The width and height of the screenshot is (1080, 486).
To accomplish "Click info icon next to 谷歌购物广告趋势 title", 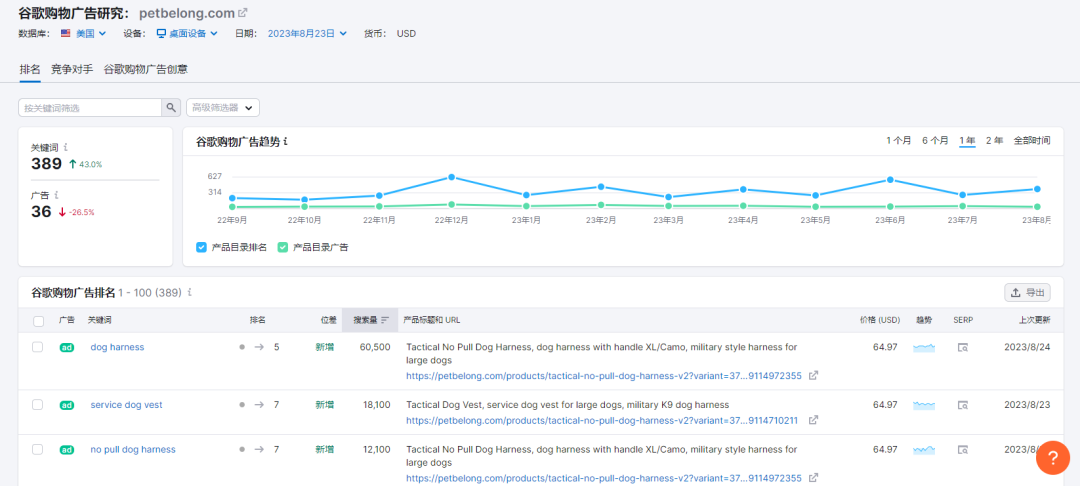I will [285, 142].
